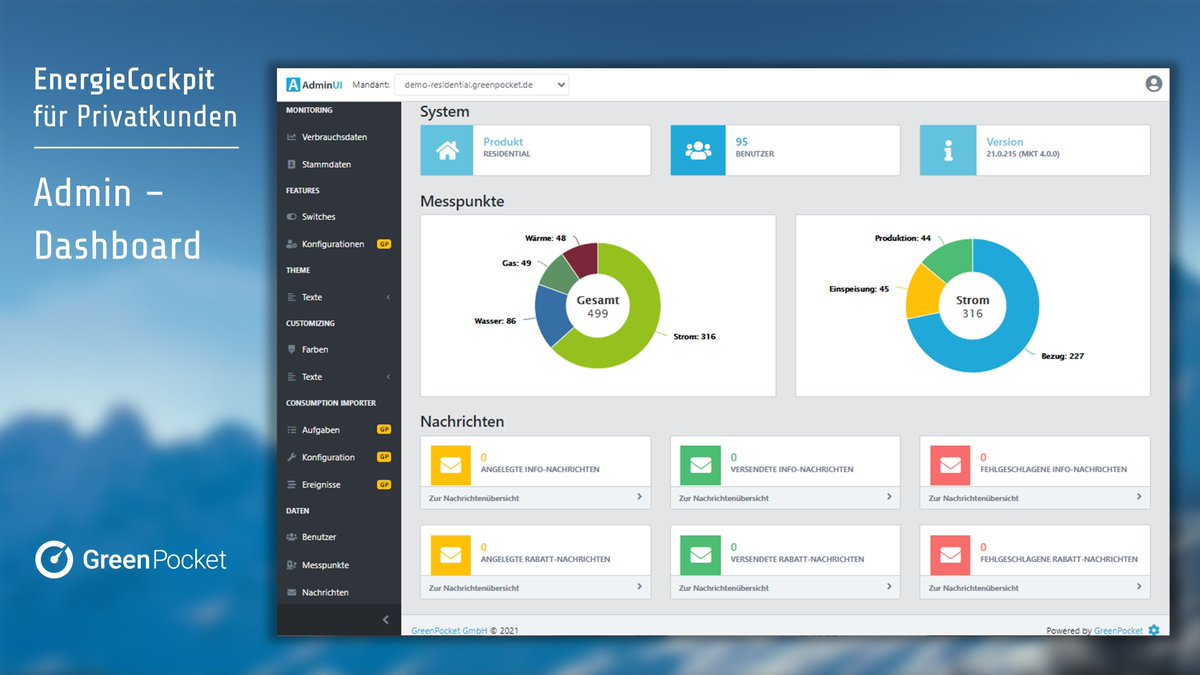Viewport: 1200px width, 675px height.
Task: Click the info icon on Version card
Action: [x=947, y=150]
